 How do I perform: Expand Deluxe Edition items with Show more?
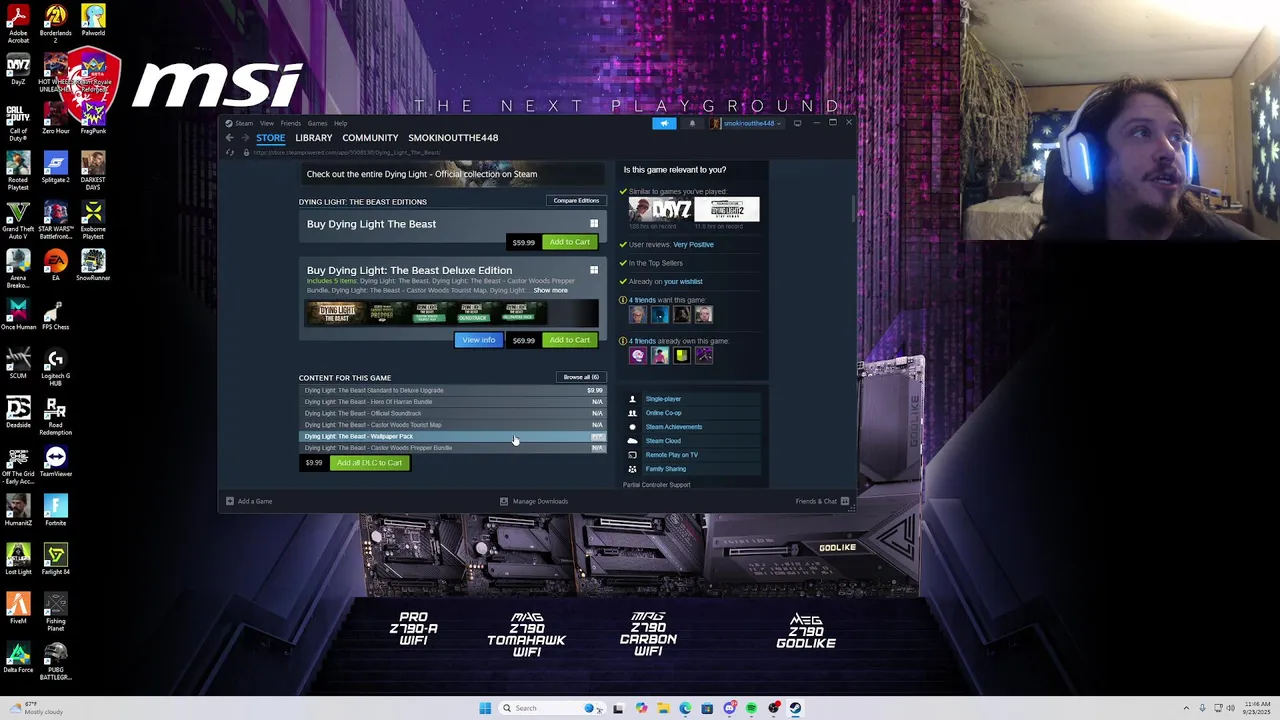coord(550,290)
